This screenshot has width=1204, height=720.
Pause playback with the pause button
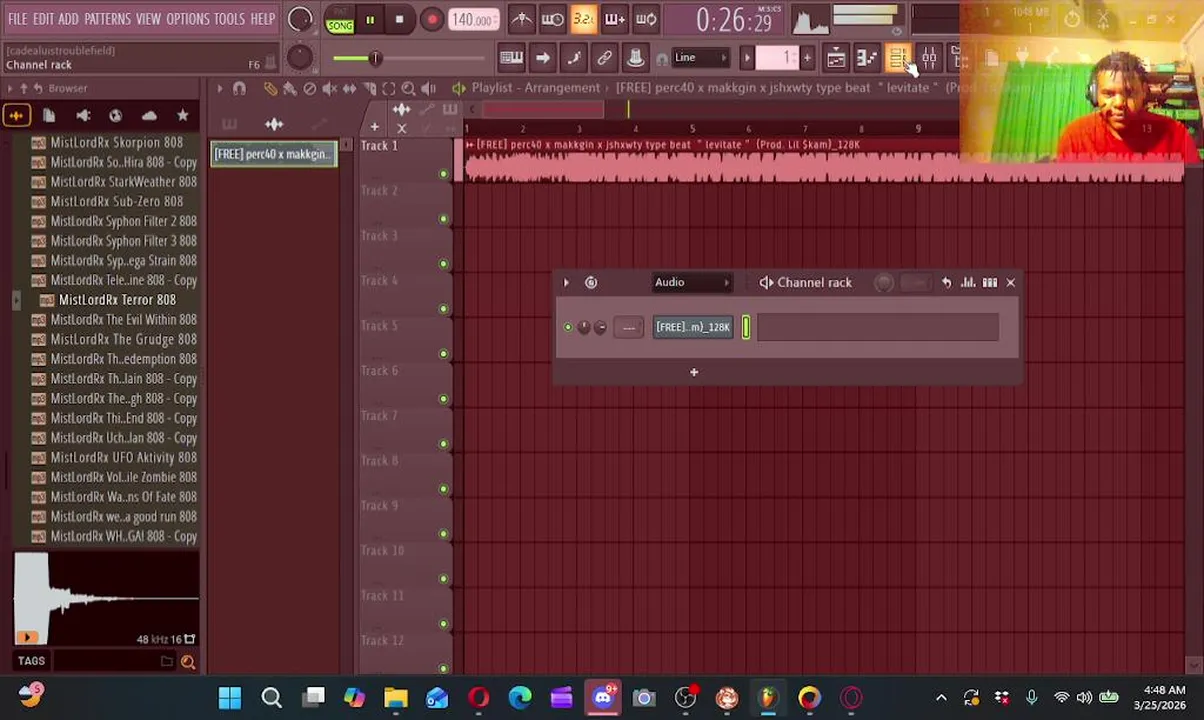[x=370, y=19]
